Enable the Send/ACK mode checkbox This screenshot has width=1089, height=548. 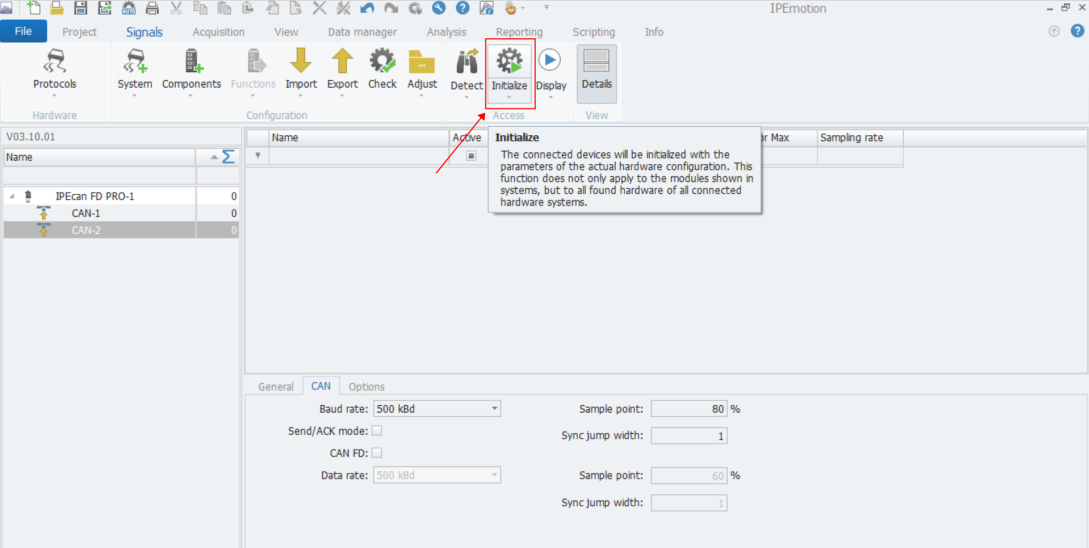click(377, 431)
